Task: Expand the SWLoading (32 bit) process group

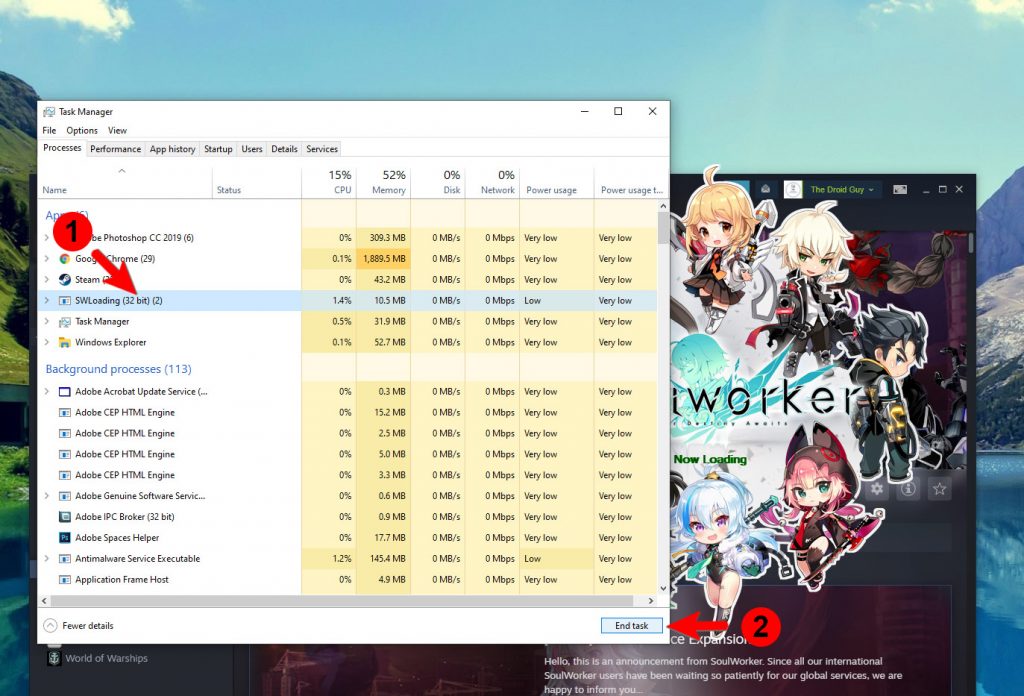Action: coord(46,300)
